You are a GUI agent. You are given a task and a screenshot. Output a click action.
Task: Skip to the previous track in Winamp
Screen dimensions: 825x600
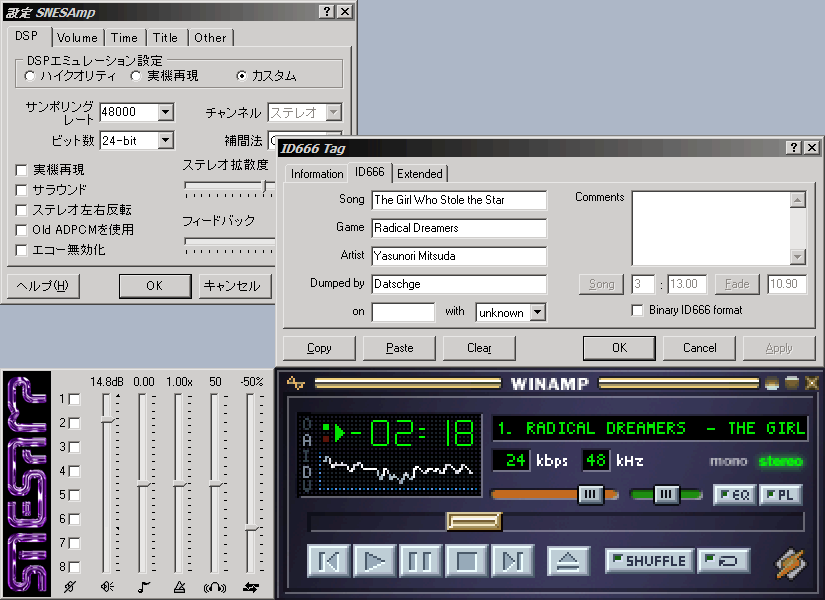click(x=328, y=561)
